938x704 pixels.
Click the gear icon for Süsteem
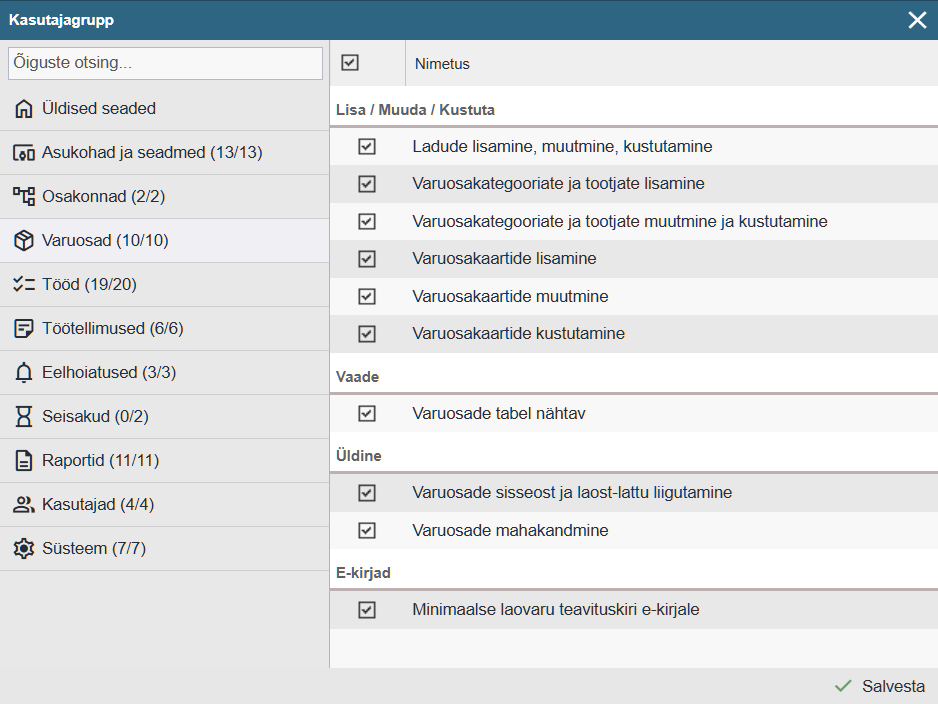[24, 549]
